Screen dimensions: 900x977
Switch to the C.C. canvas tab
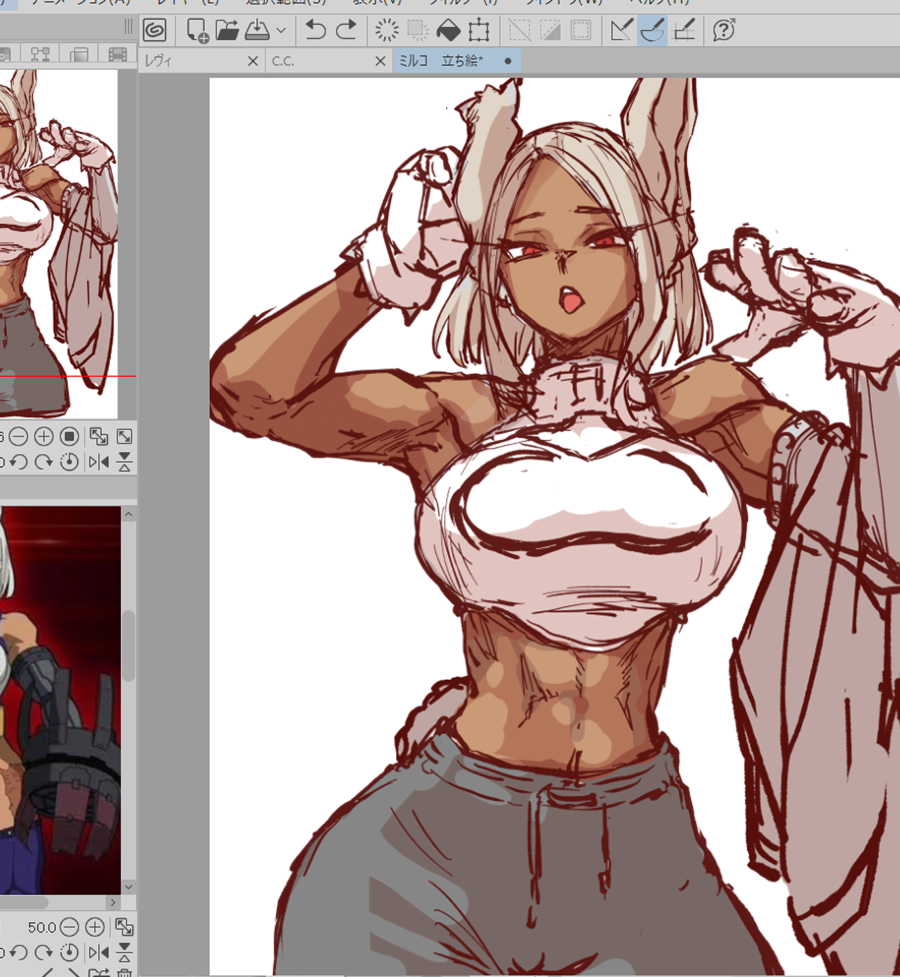click(320, 61)
